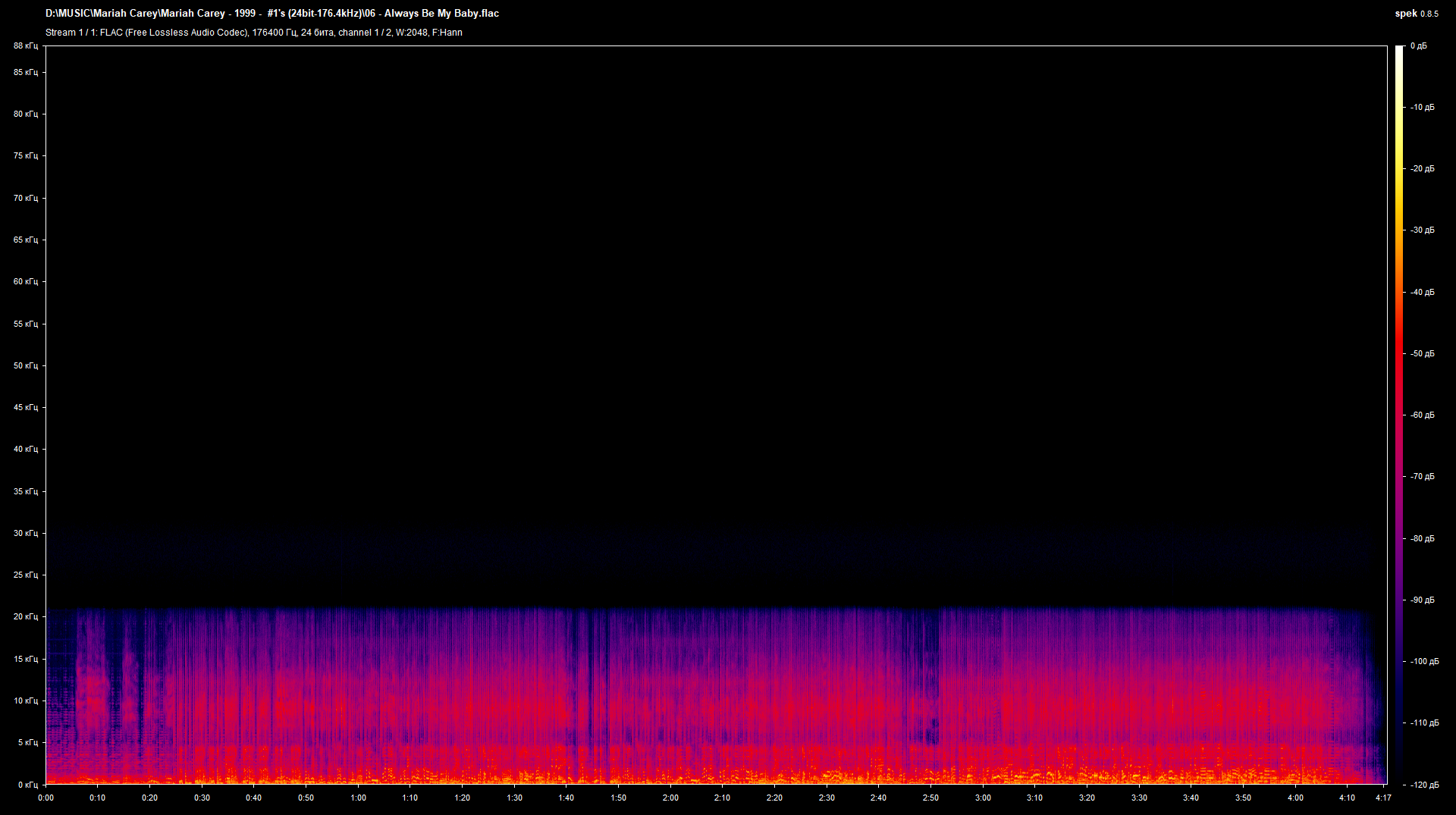The image size is (1456, 815).
Task: Click the '2:20' time axis label
Action: tap(775, 798)
